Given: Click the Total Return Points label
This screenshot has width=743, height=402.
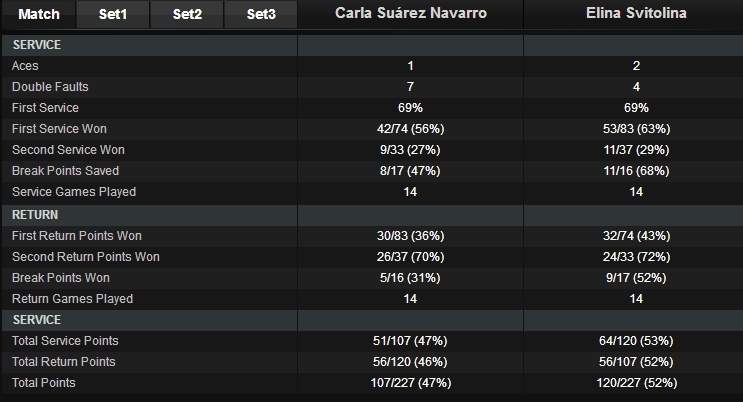Looking at the screenshot, I should pyautogui.click(x=64, y=362).
